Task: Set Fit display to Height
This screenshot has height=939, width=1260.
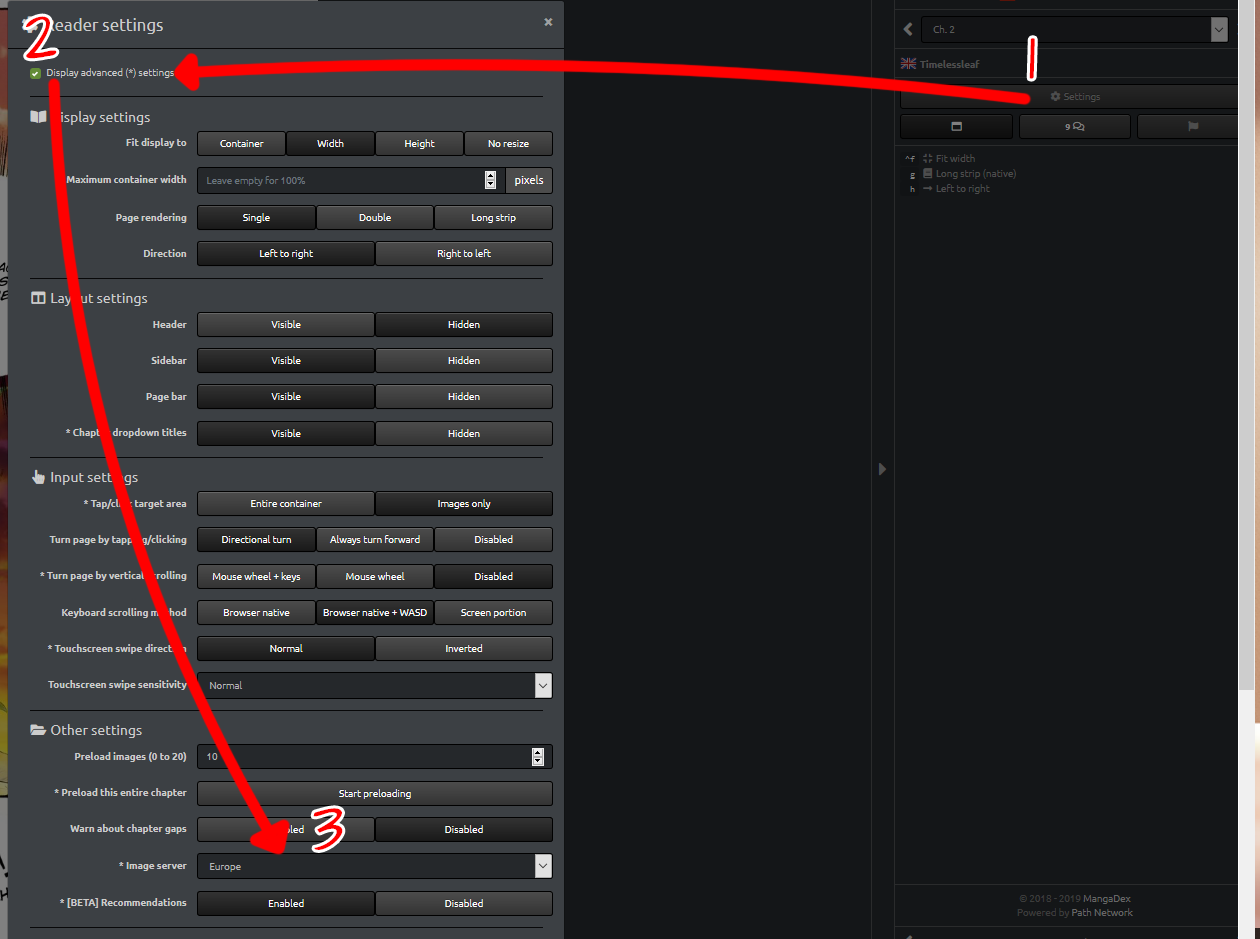Action: (419, 143)
